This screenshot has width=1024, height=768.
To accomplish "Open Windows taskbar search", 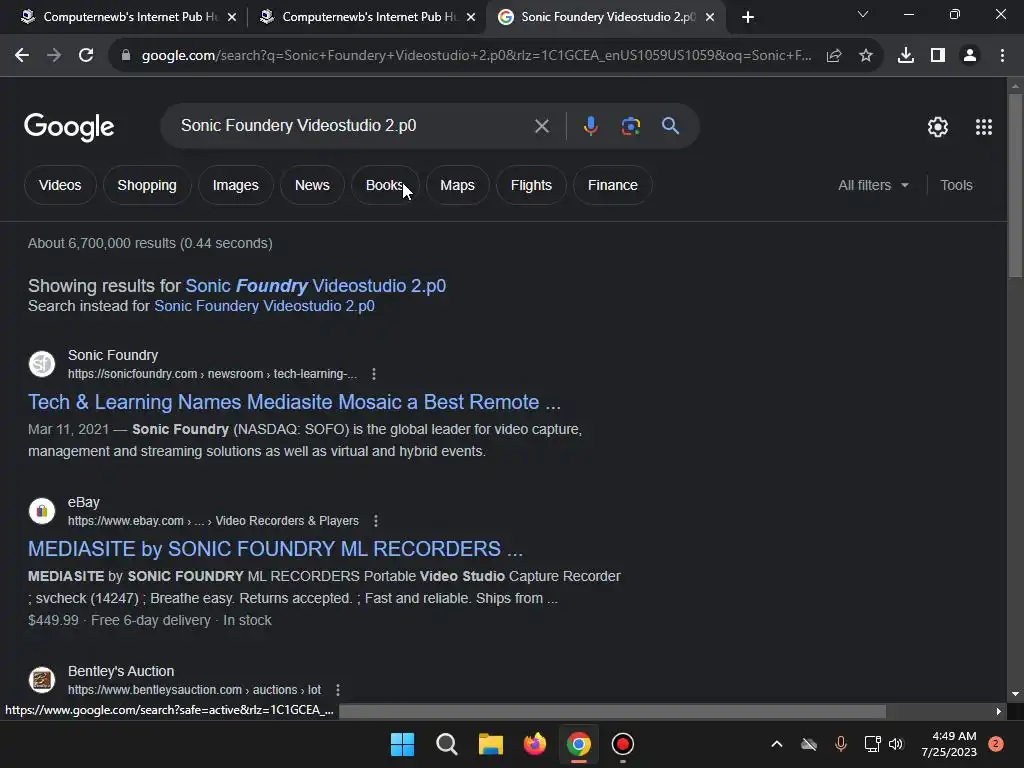I will [447, 744].
